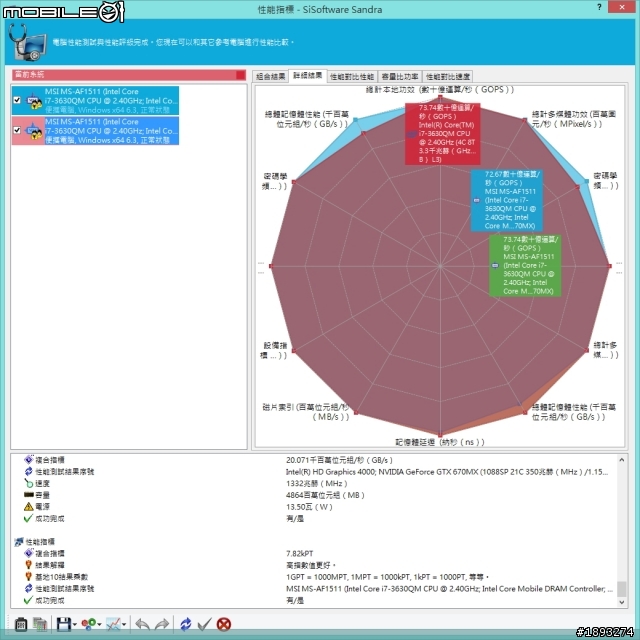Click the blue refresh arrows icon

(x=186, y=624)
